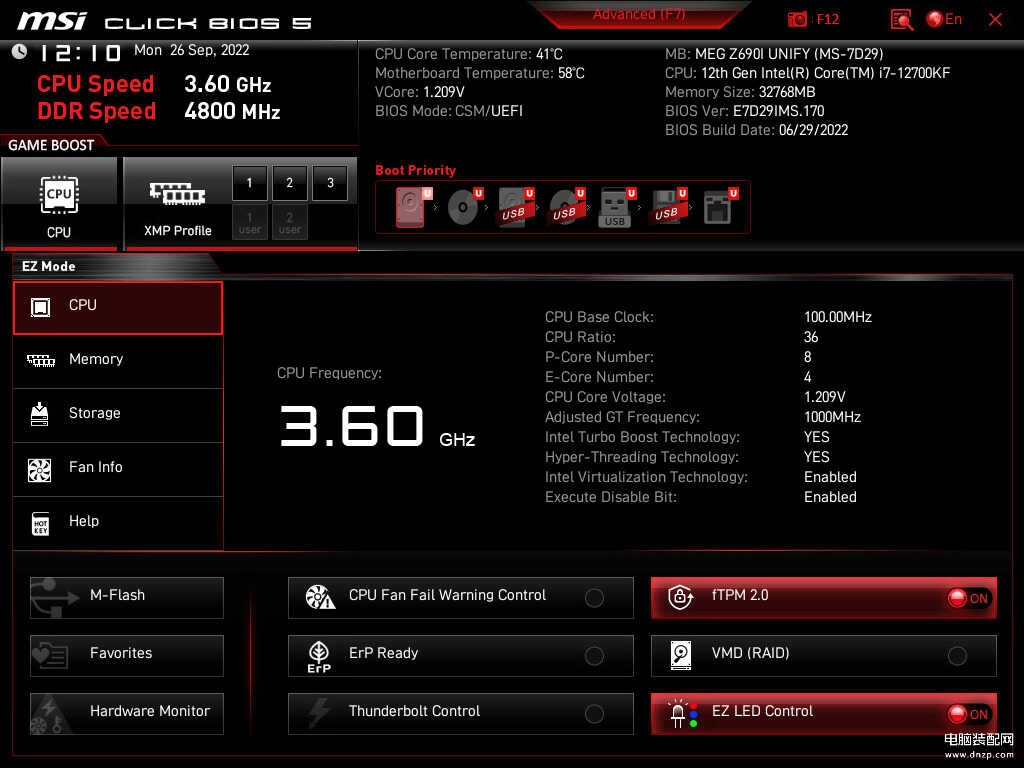
Task: Select XMP Profile 2
Action: (x=289, y=183)
